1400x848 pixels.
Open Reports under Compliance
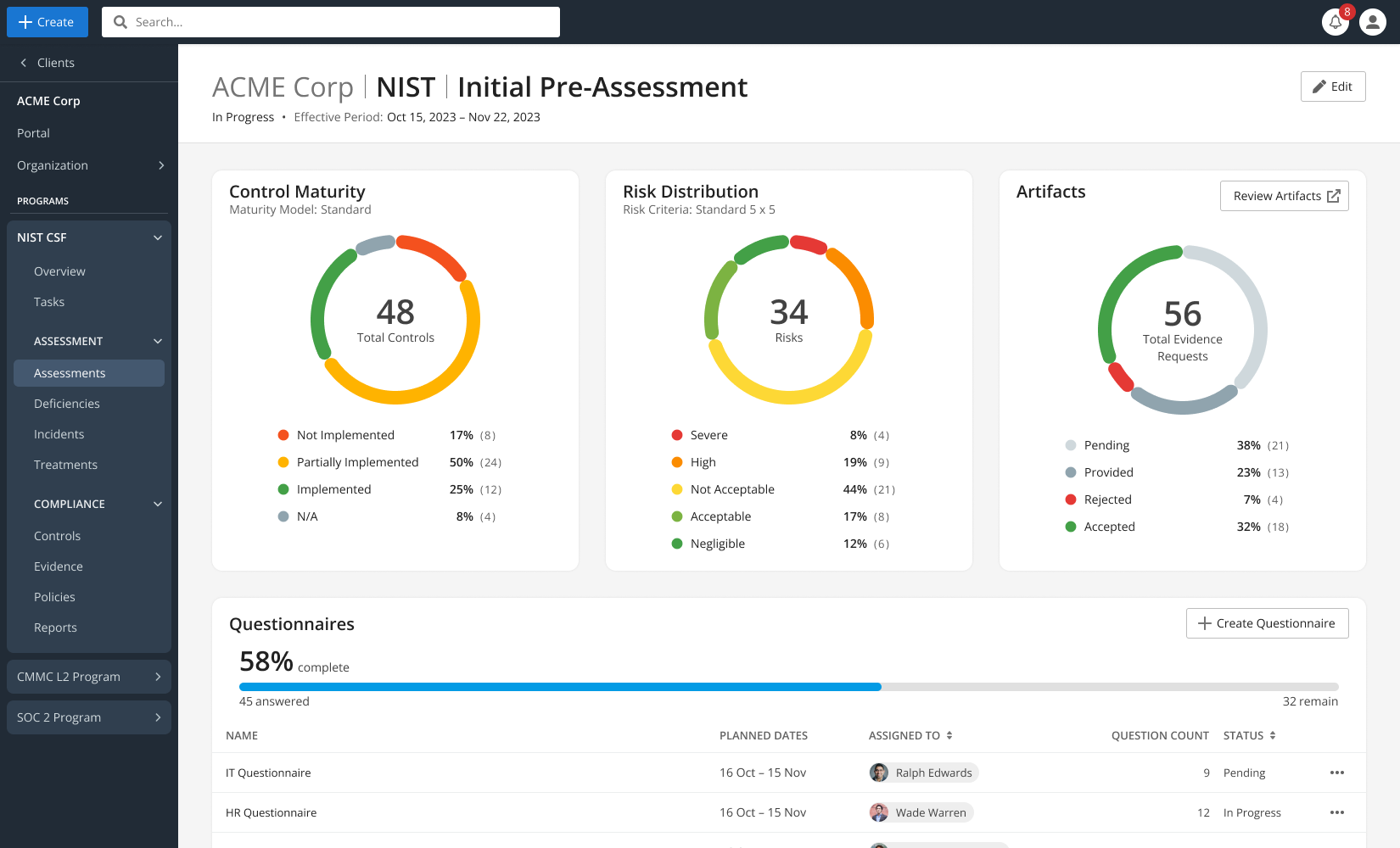coord(55,628)
